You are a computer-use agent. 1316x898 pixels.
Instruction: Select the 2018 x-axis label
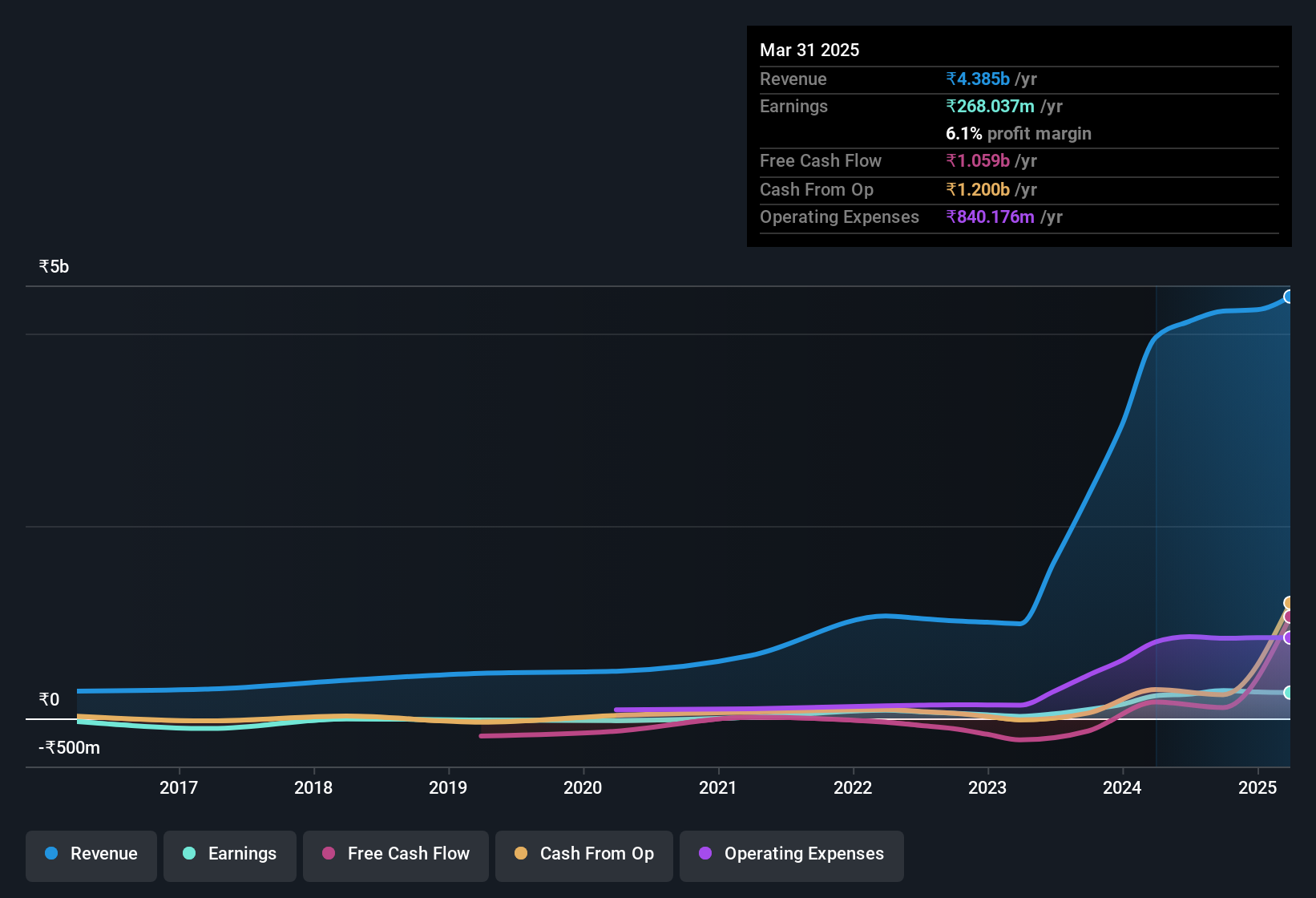click(x=313, y=787)
